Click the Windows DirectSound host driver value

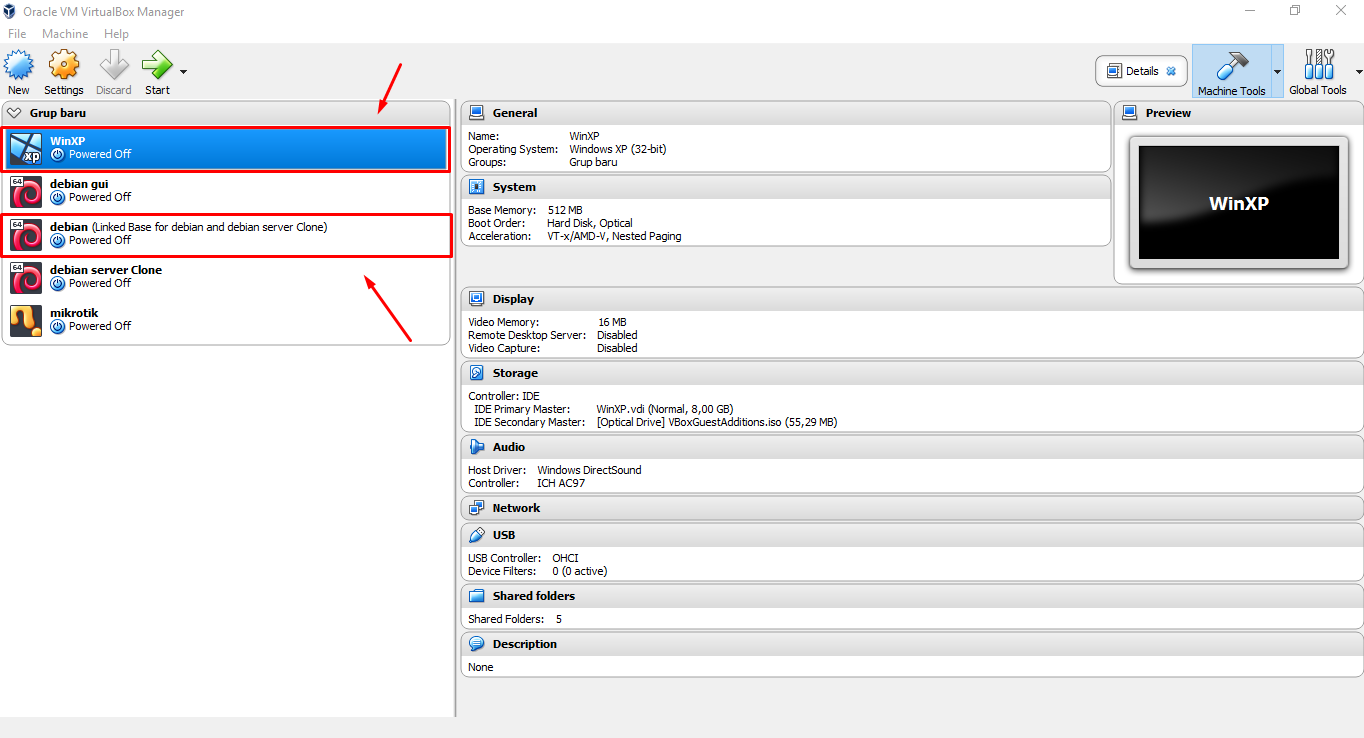coord(589,470)
